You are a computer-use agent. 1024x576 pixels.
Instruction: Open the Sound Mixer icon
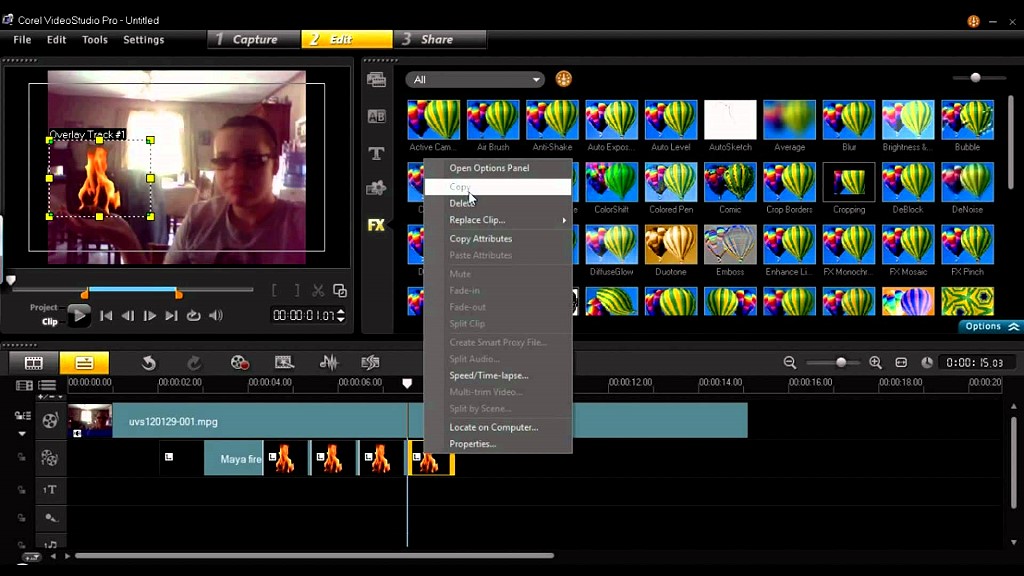coord(328,362)
